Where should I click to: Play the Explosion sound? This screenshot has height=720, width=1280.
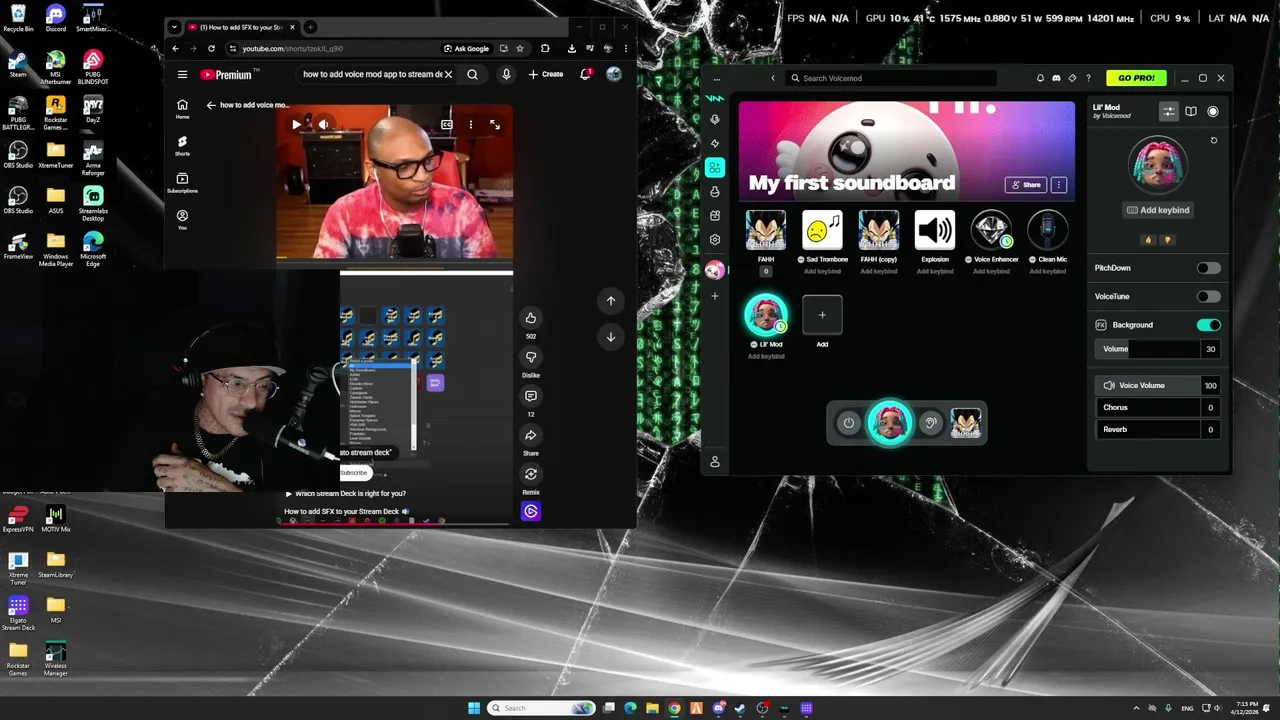935,230
